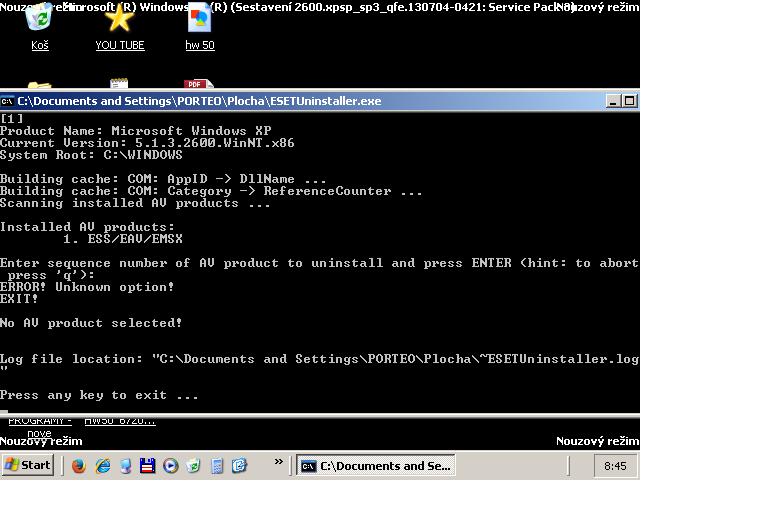Screen dimensions: 765x508
Task: Open the hw 50 desktop file
Action: click(x=200, y=27)
